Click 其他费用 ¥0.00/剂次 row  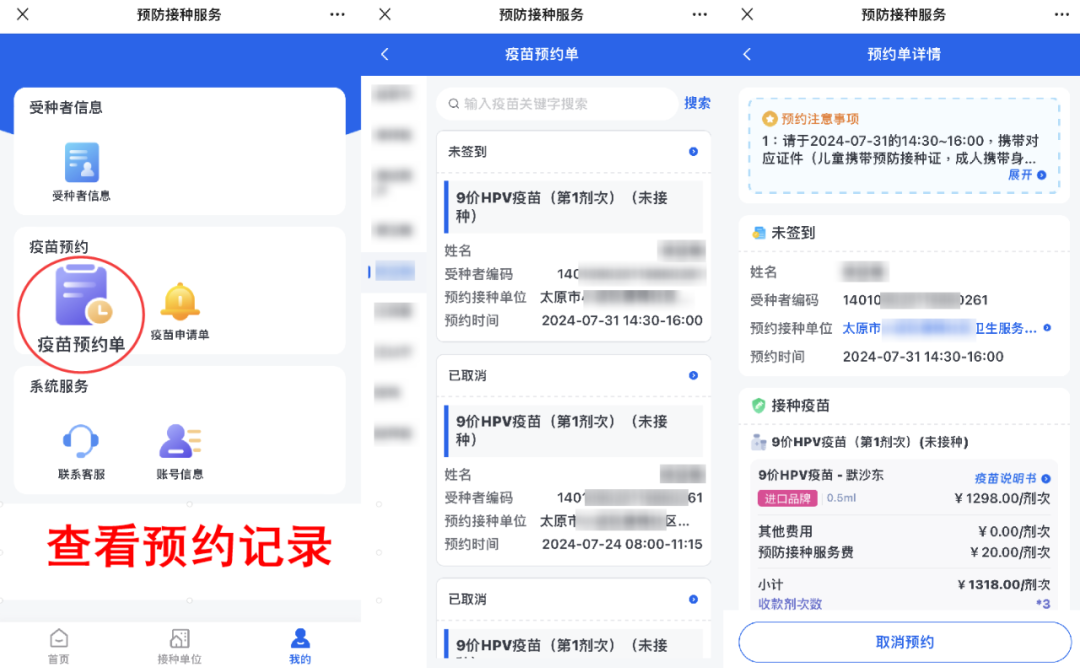(x=904, y=532)
